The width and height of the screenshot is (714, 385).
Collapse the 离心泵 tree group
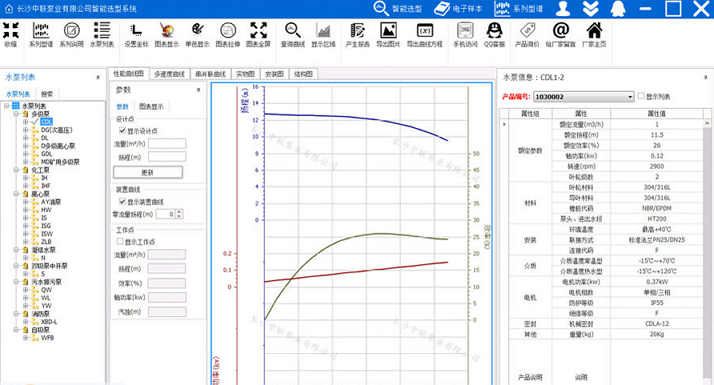16,194
